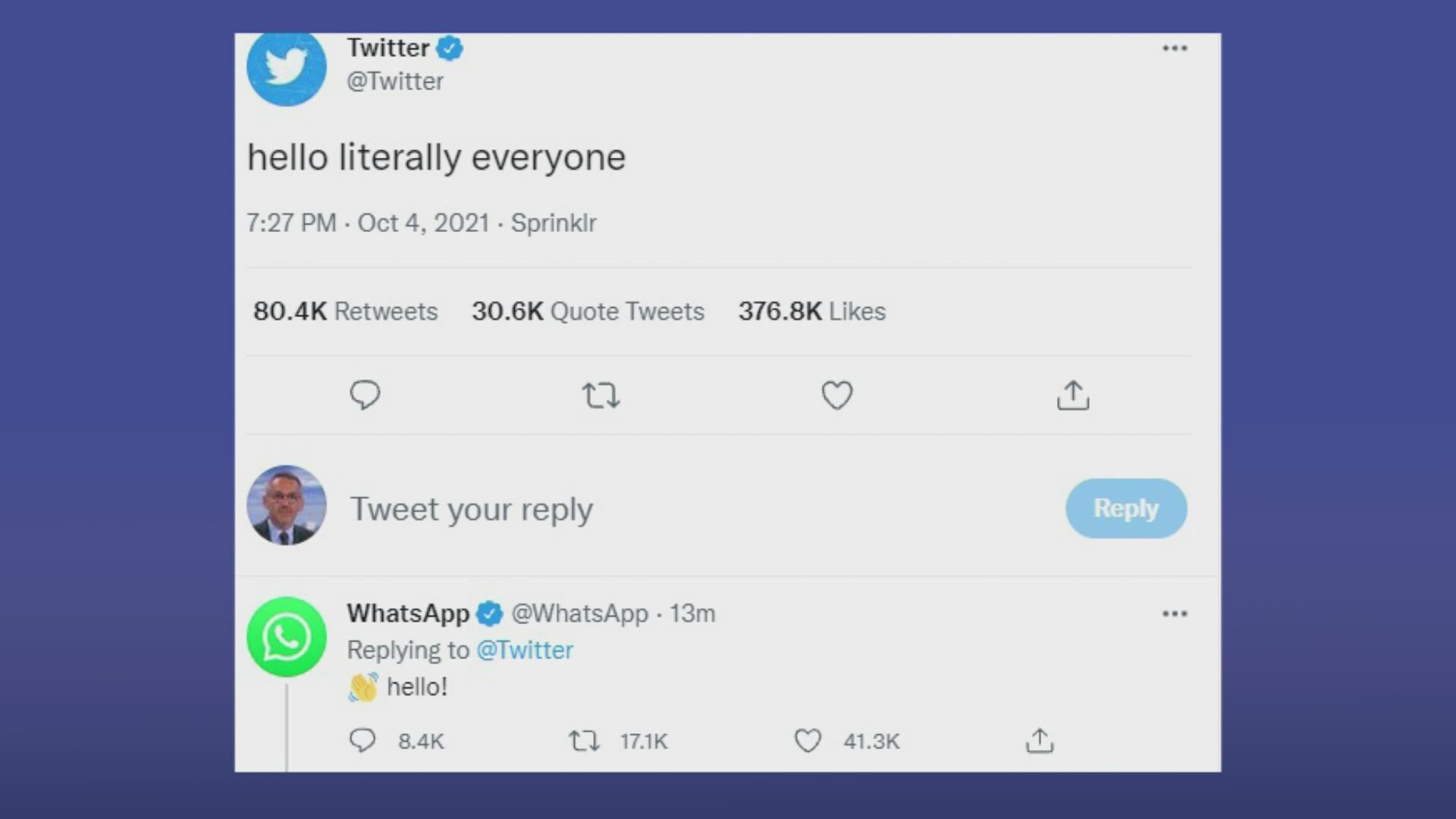Click the share icon under the main tweet
Screen dimensions: 1456x819
(x=1073, y=395)
